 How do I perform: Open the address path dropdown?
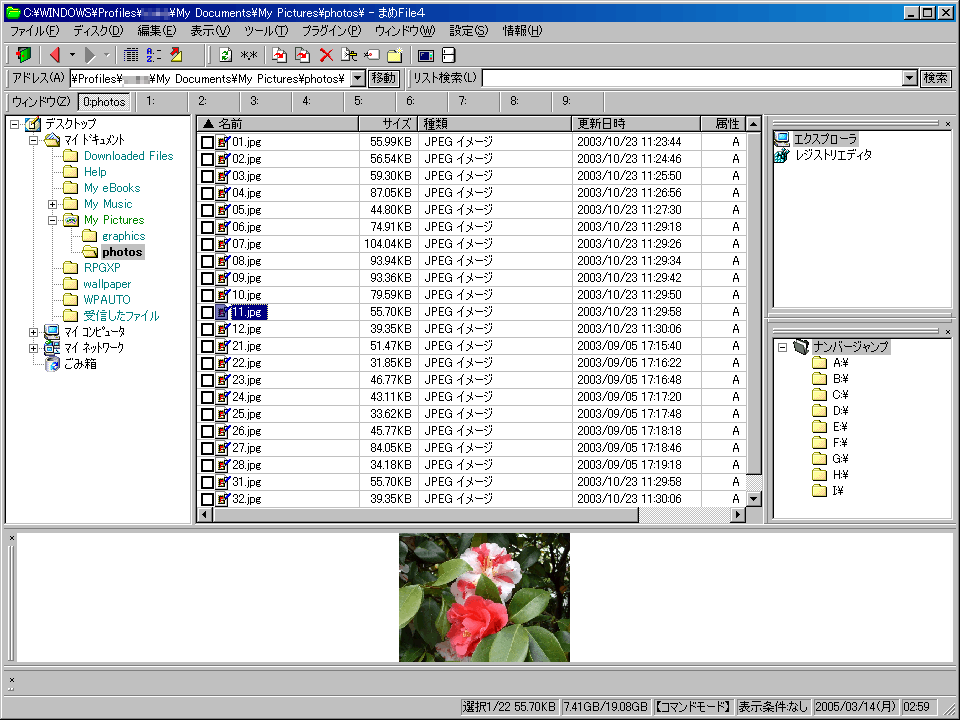pos(358,78)
